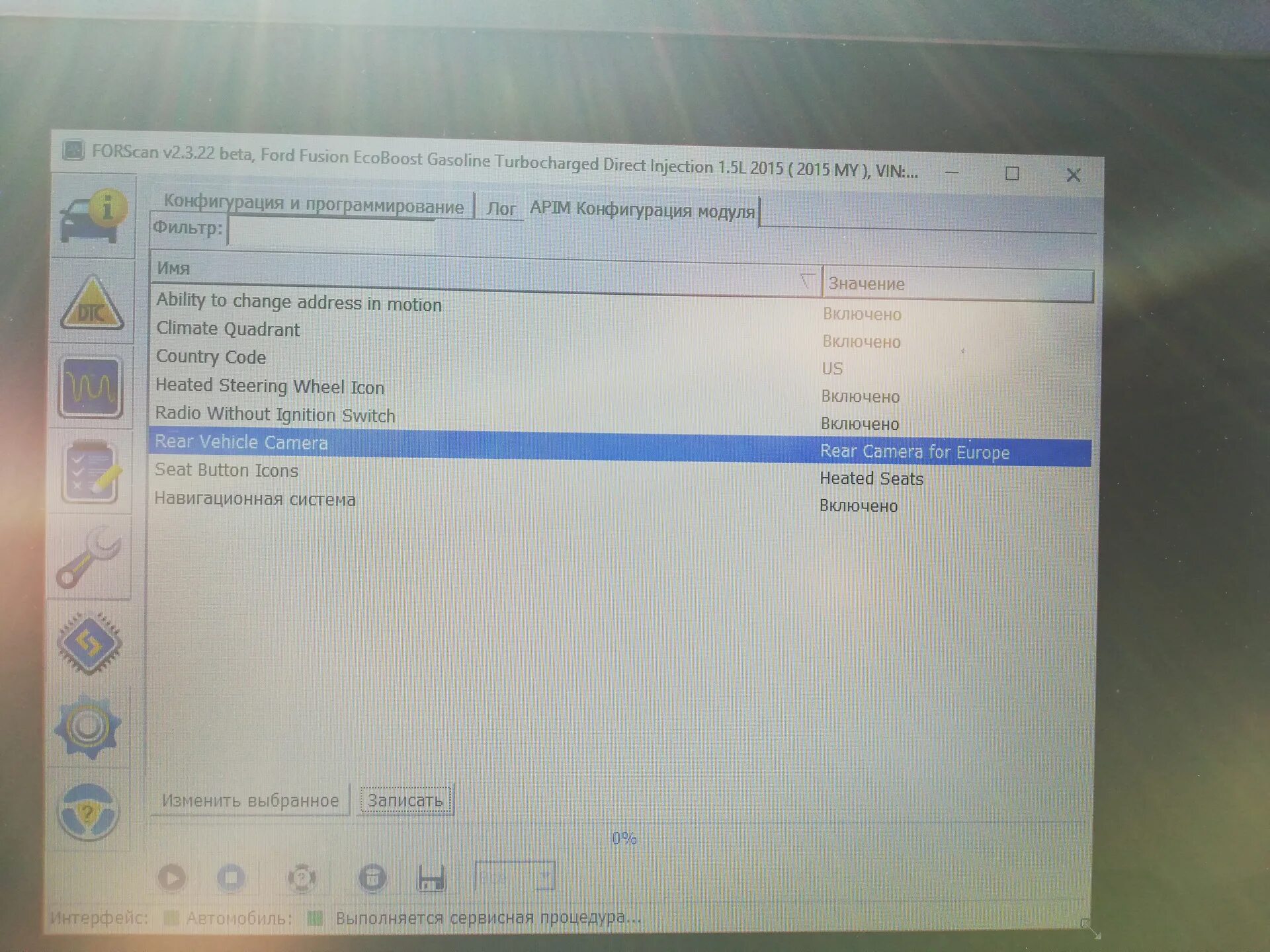Click the play button in bottom toolbar
1270x952 pixels.
click(x=172, y=878)
